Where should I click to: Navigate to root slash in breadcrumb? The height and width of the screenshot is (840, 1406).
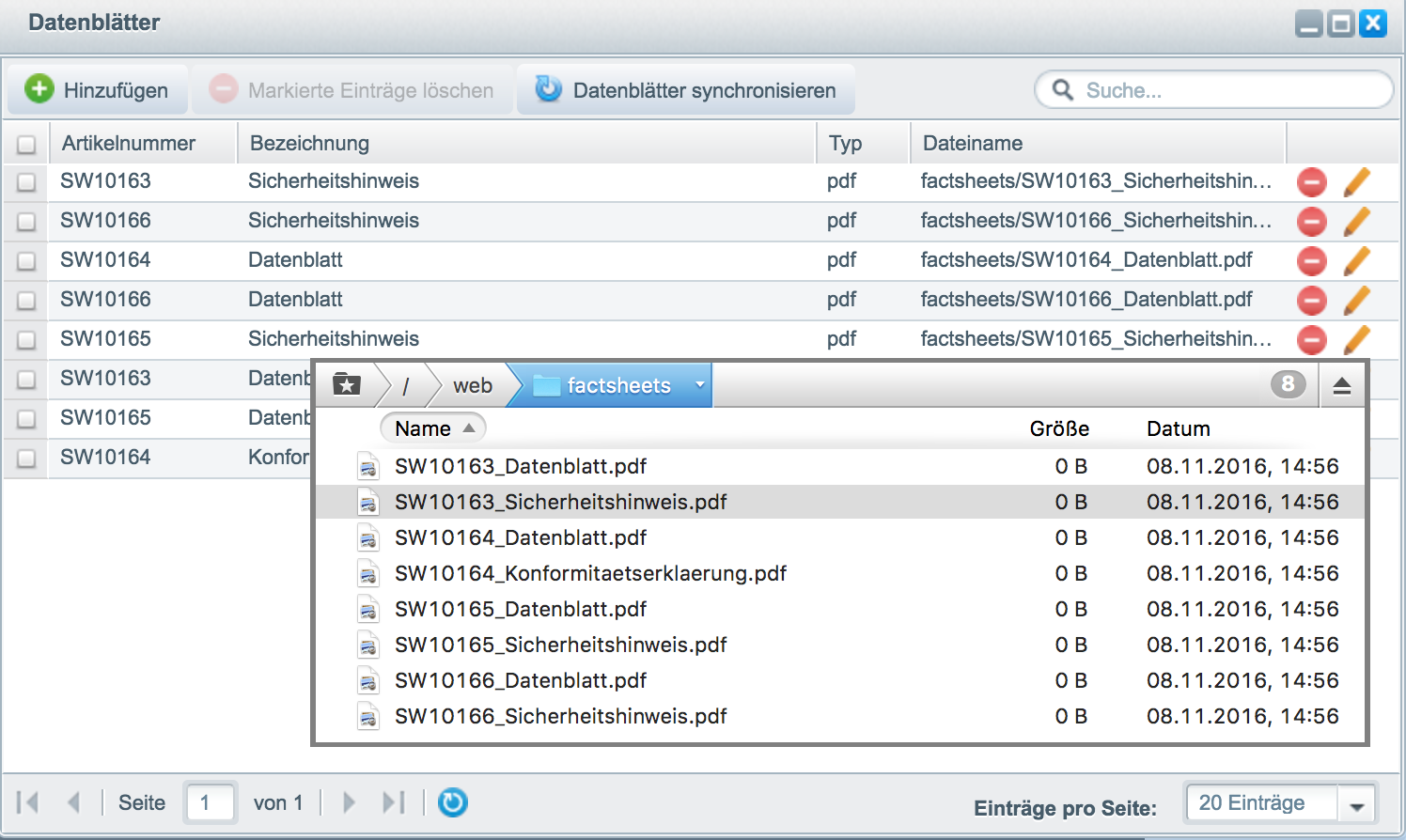click(x=406, y=385)
